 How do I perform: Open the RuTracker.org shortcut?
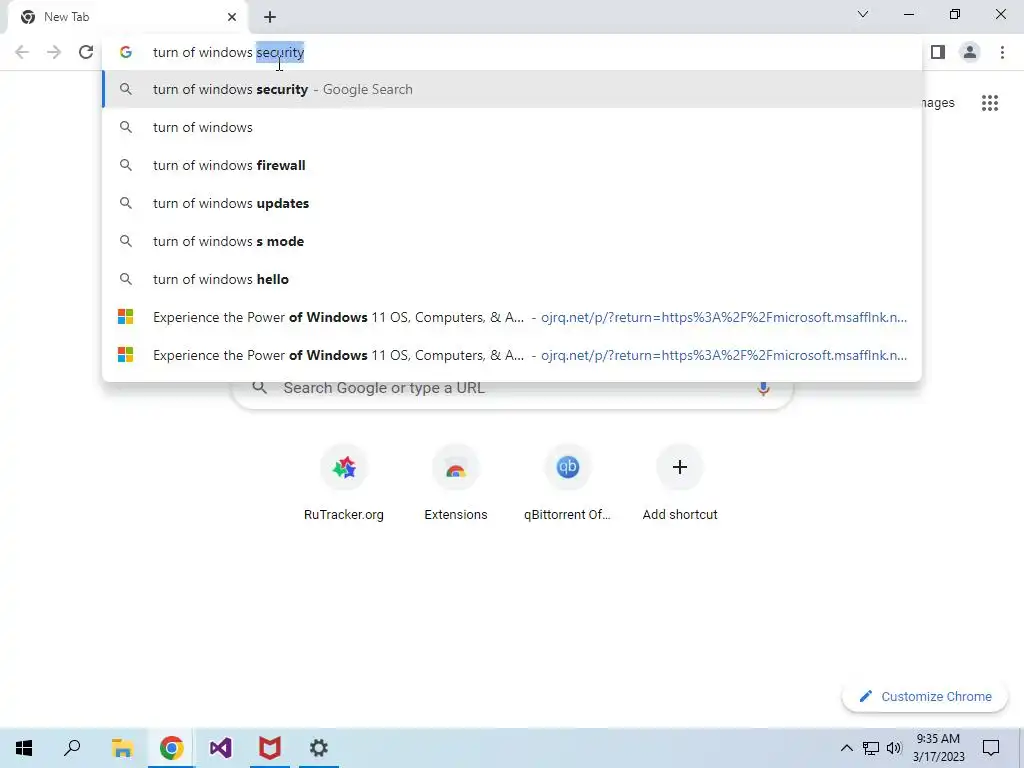pyautogui.click(x=344, y=483)
